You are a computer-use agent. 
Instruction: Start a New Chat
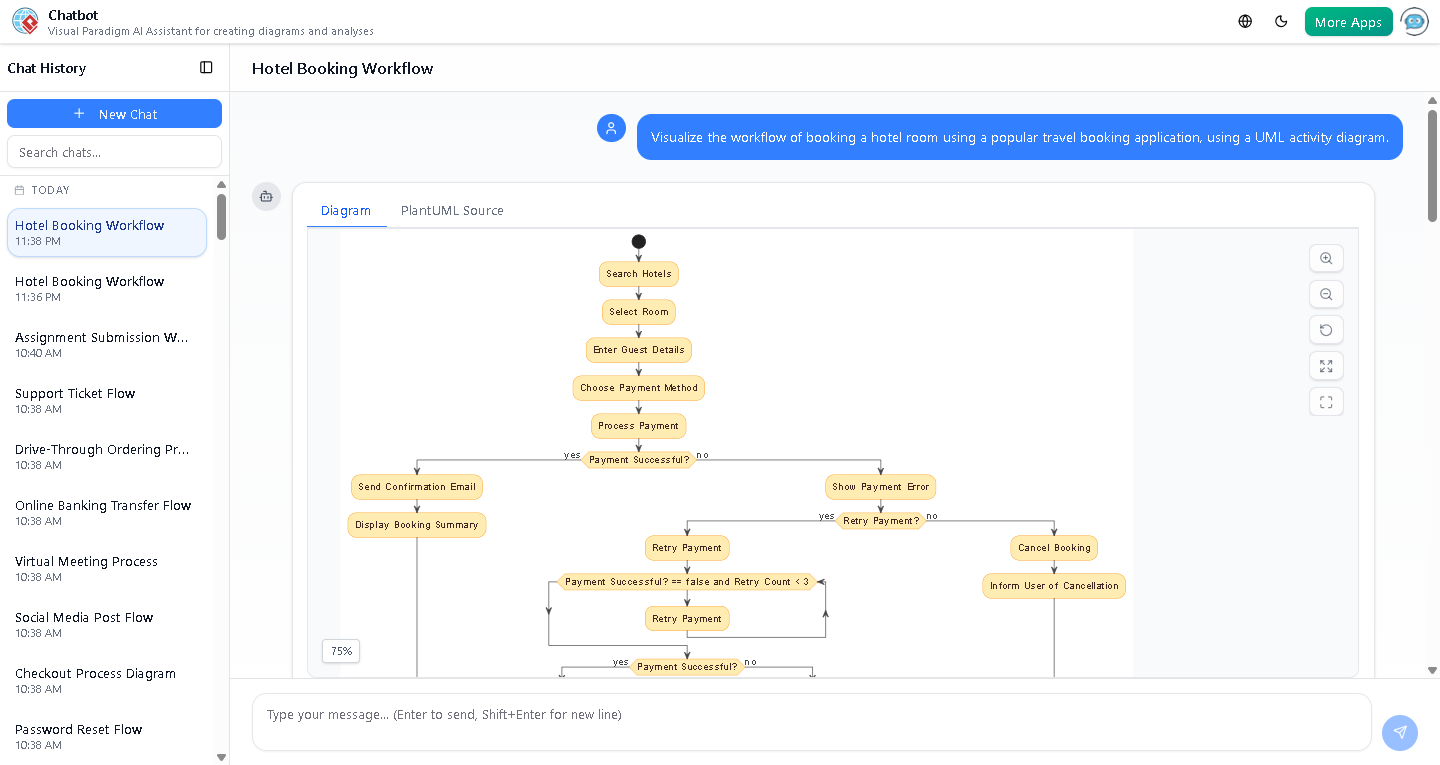tap(114, 113)
